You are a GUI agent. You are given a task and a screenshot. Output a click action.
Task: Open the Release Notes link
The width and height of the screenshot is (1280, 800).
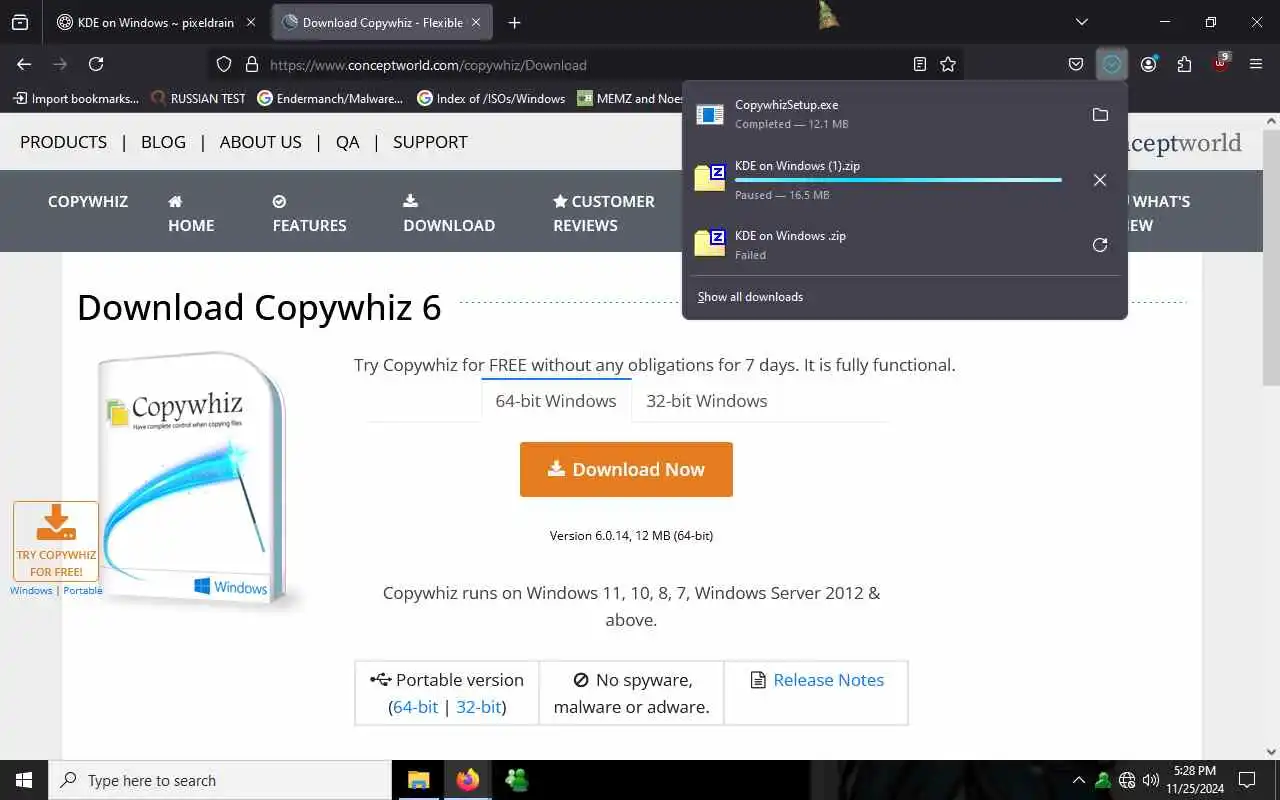[828, 679]
